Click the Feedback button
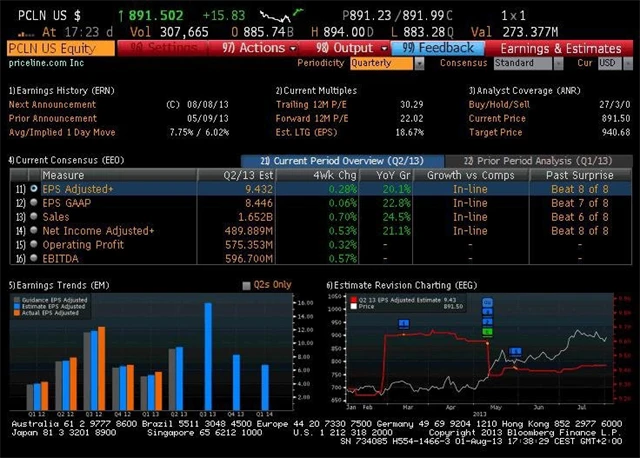640x458 pixels. point(438,48)
